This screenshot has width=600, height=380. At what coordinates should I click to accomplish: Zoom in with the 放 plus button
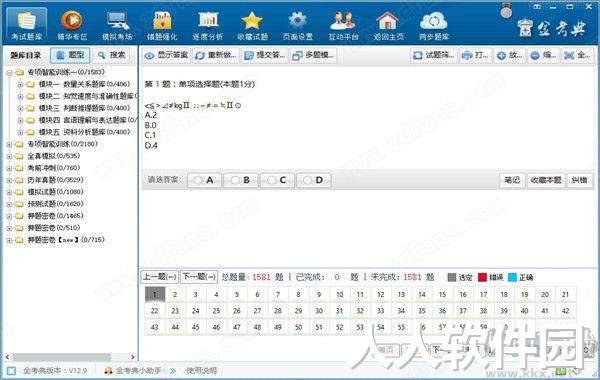pyautogui.click(x=509, y=55)
